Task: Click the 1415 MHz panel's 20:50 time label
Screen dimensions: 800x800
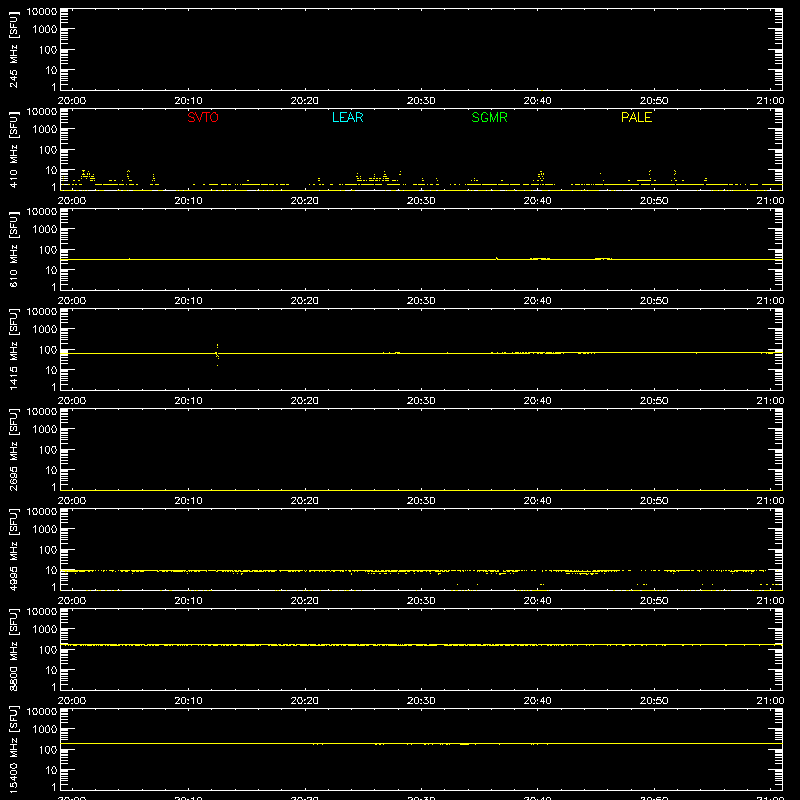Action: pyautogui.click(x=654, y=401)
